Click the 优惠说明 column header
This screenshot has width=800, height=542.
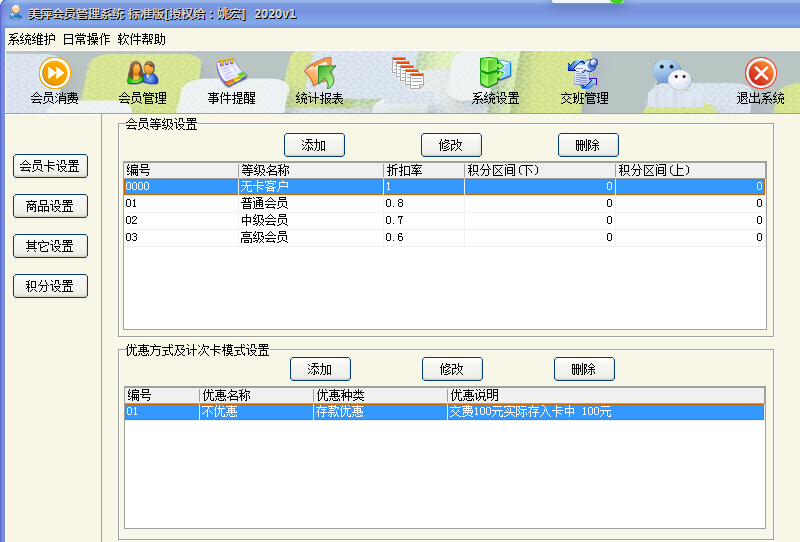point(606,395)
